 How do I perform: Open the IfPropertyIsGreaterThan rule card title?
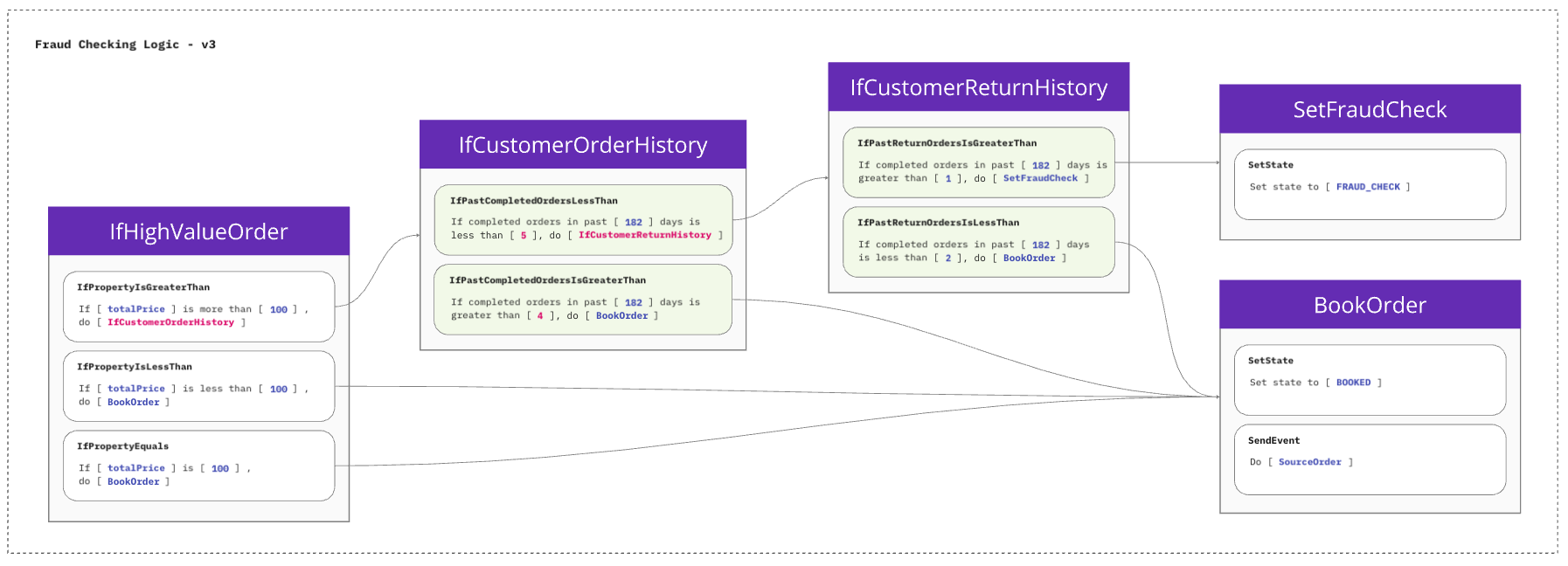(143, 287)
